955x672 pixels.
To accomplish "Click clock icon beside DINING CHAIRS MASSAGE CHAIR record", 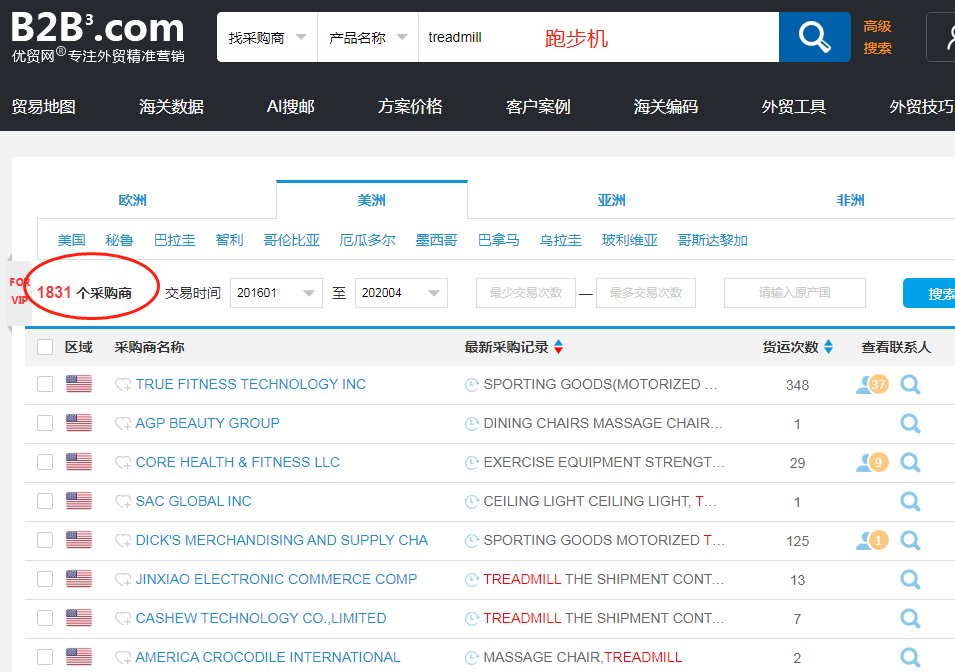I will pos(472,423).
